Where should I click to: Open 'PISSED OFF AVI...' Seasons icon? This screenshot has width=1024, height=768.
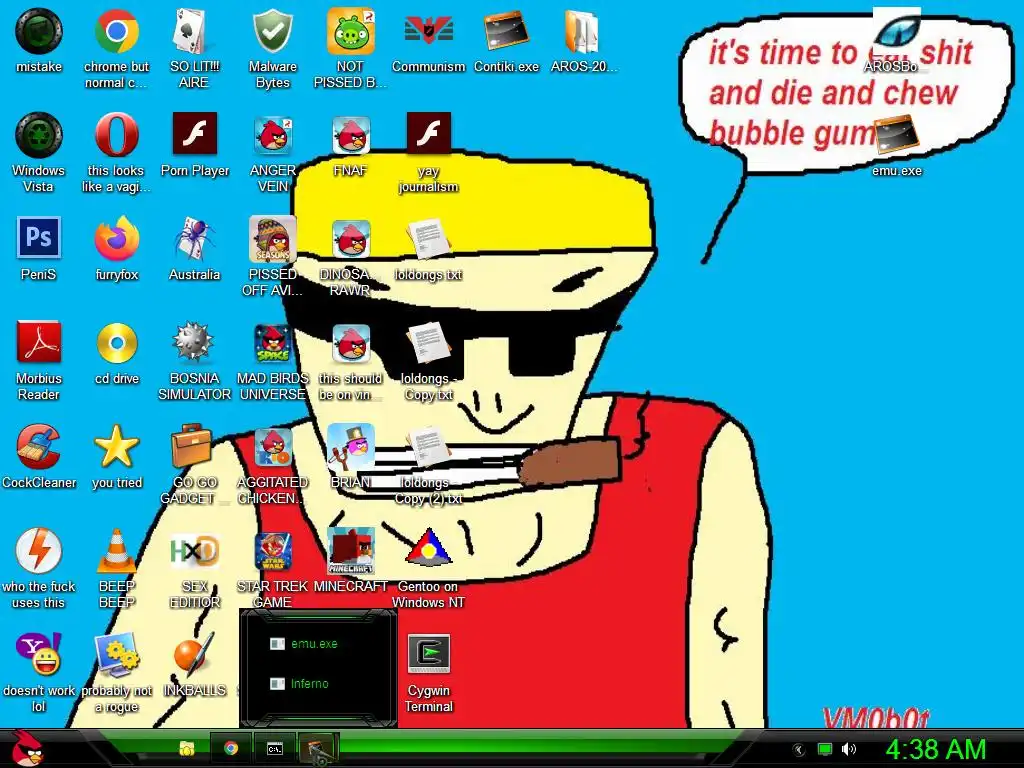click(272, 239)
